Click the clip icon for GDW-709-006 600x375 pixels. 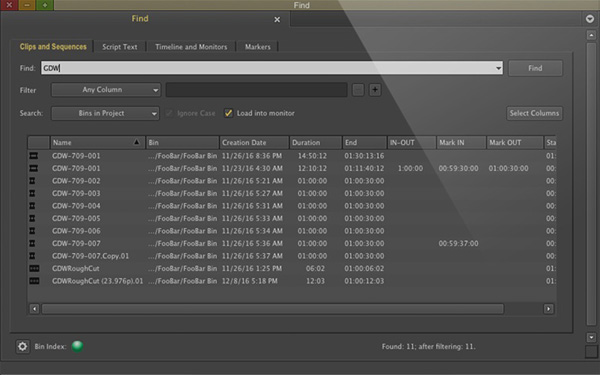pos(33,231)
